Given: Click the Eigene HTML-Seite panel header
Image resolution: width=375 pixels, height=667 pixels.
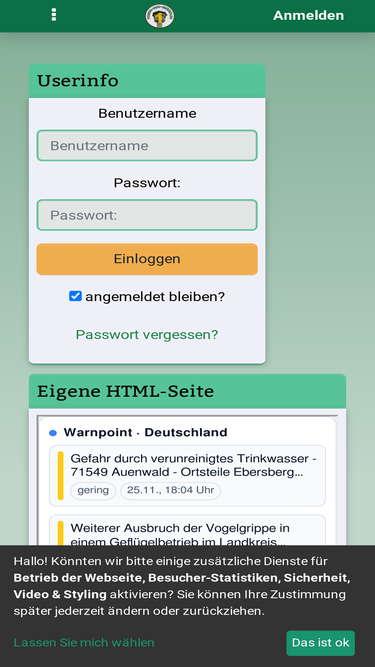Looking at the screenshot, I should (188, 391).
